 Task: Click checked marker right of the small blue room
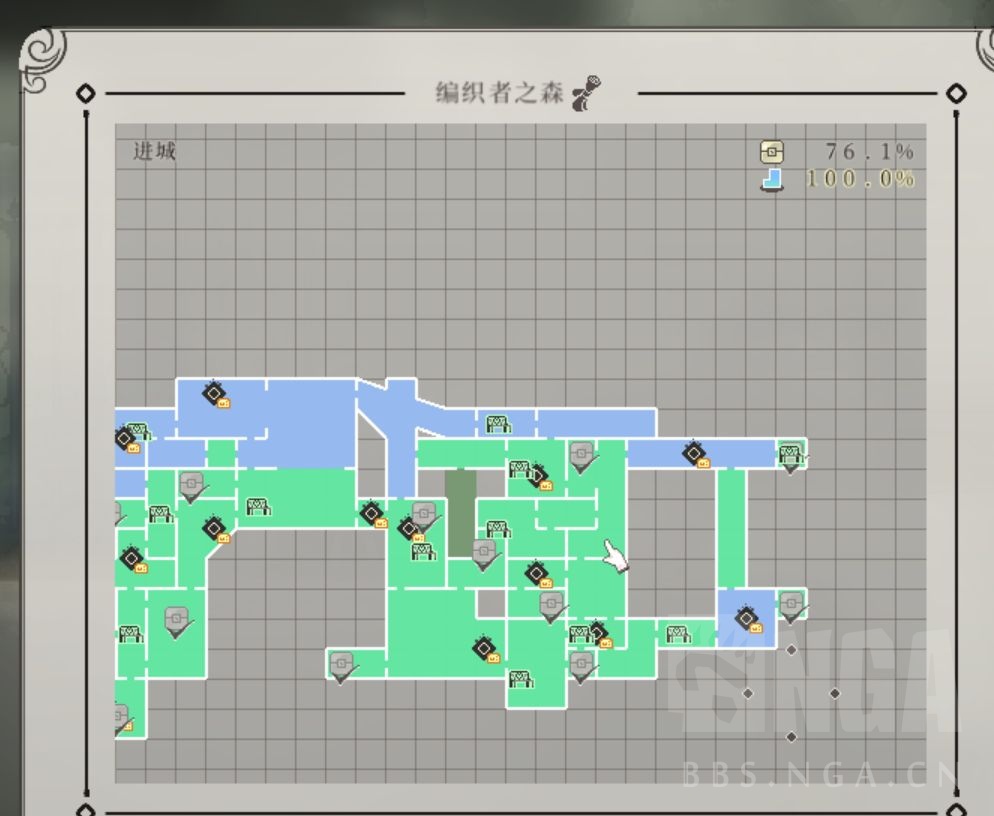point(791,606)
